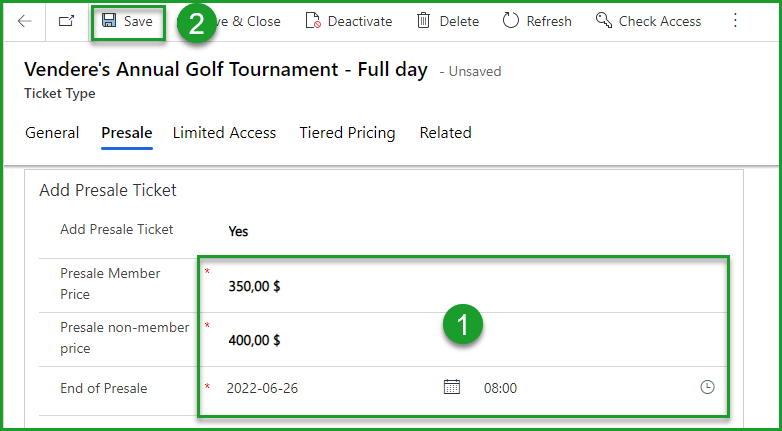Toggle the Add Presale Ticket Yes value
The height and width of the screenshot is (431, 782).
(238, 231)
